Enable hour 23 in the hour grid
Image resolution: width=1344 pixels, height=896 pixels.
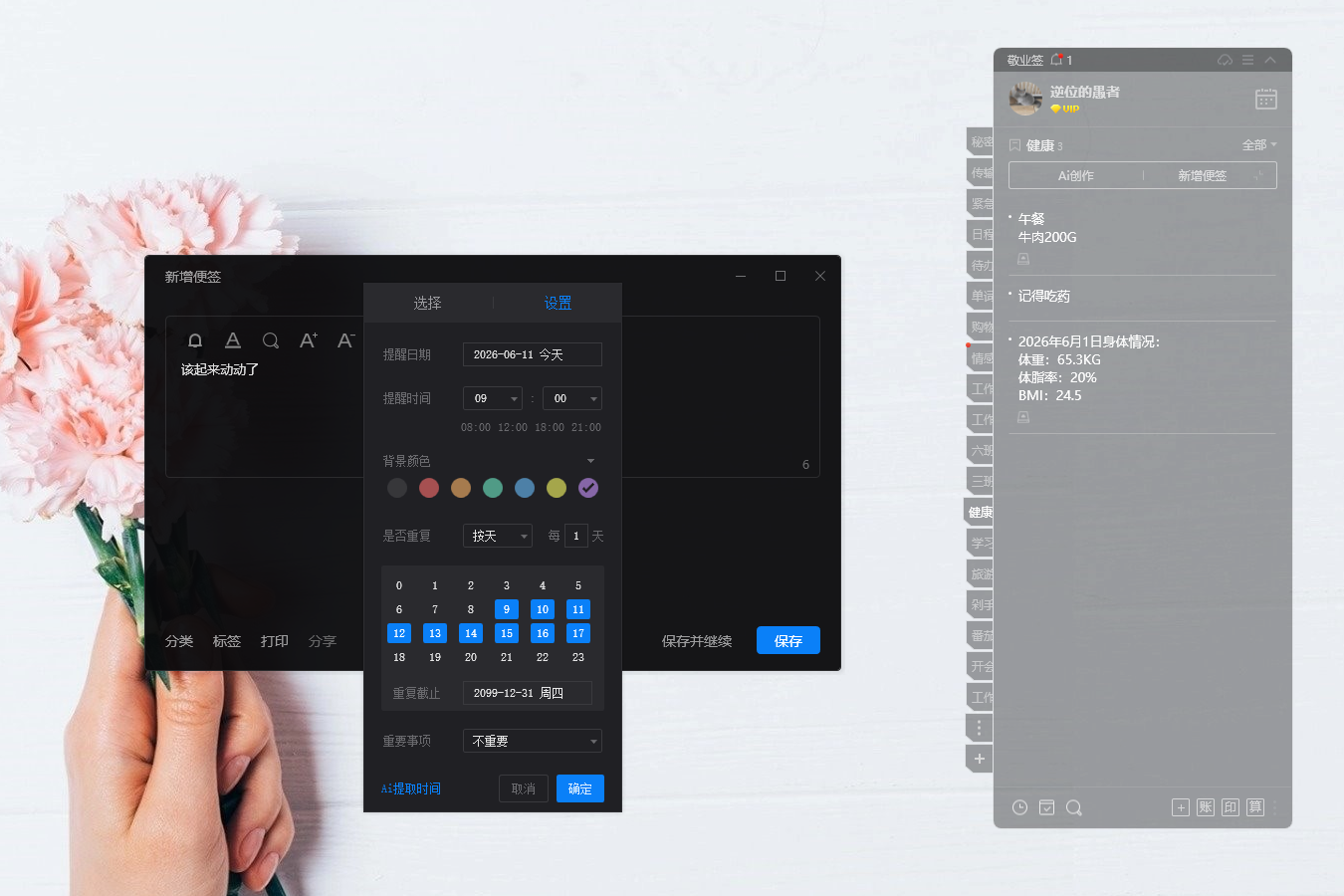pyautogui.click(x=578, y=657)
